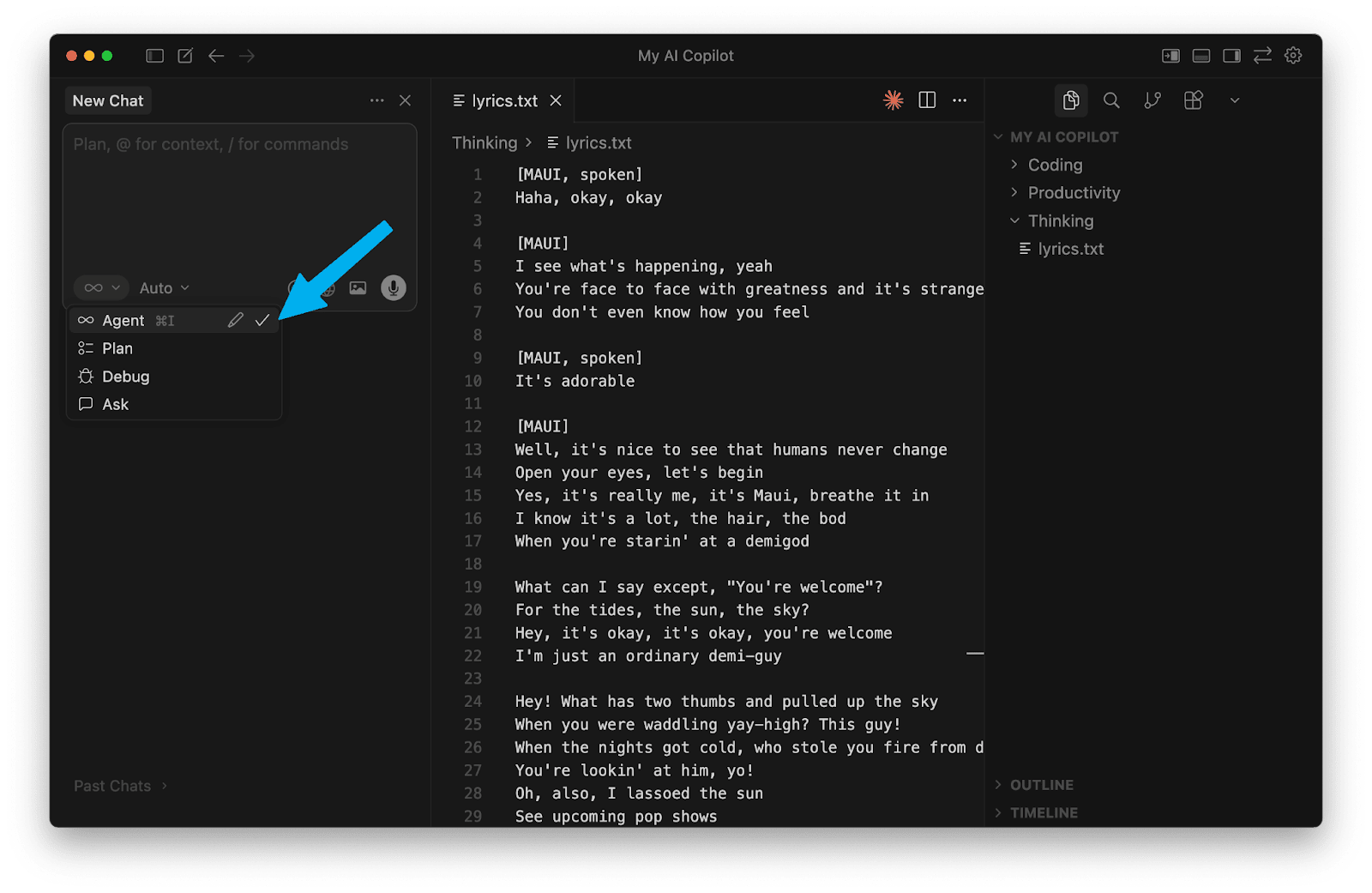Toggle the left sidebar panel icon
1372x893 pixels.
[154, 56]
